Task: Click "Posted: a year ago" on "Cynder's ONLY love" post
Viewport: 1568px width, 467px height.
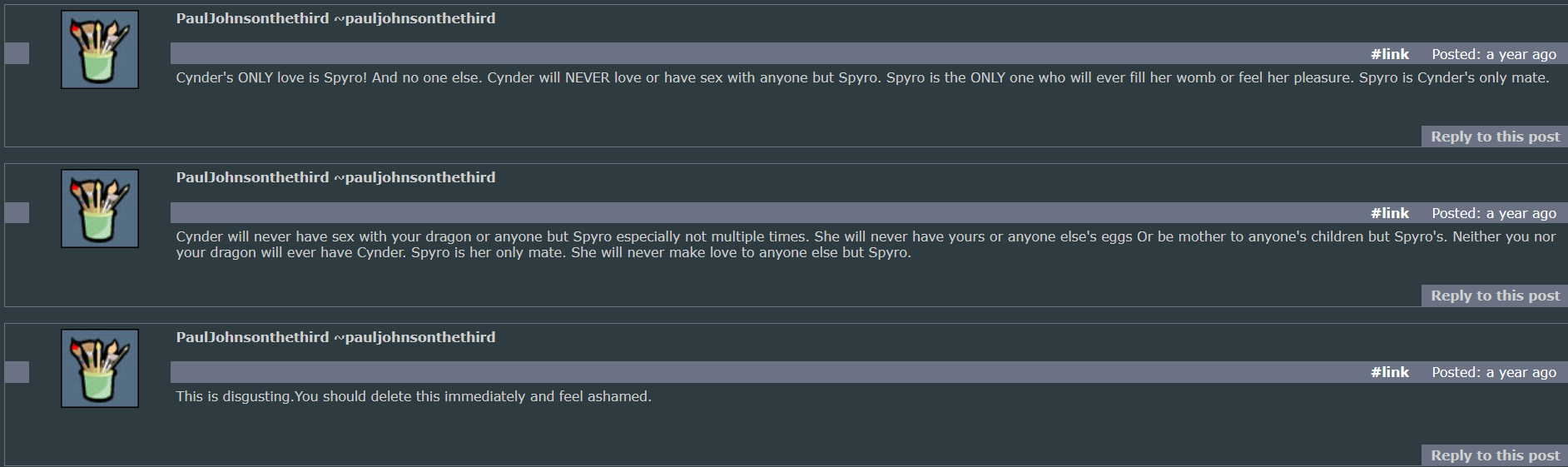Action: pyautogui.click(x=1494, y=54)
